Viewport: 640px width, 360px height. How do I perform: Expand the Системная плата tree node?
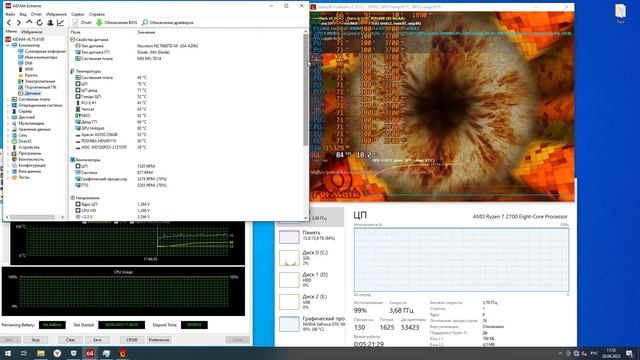[8, 99]
